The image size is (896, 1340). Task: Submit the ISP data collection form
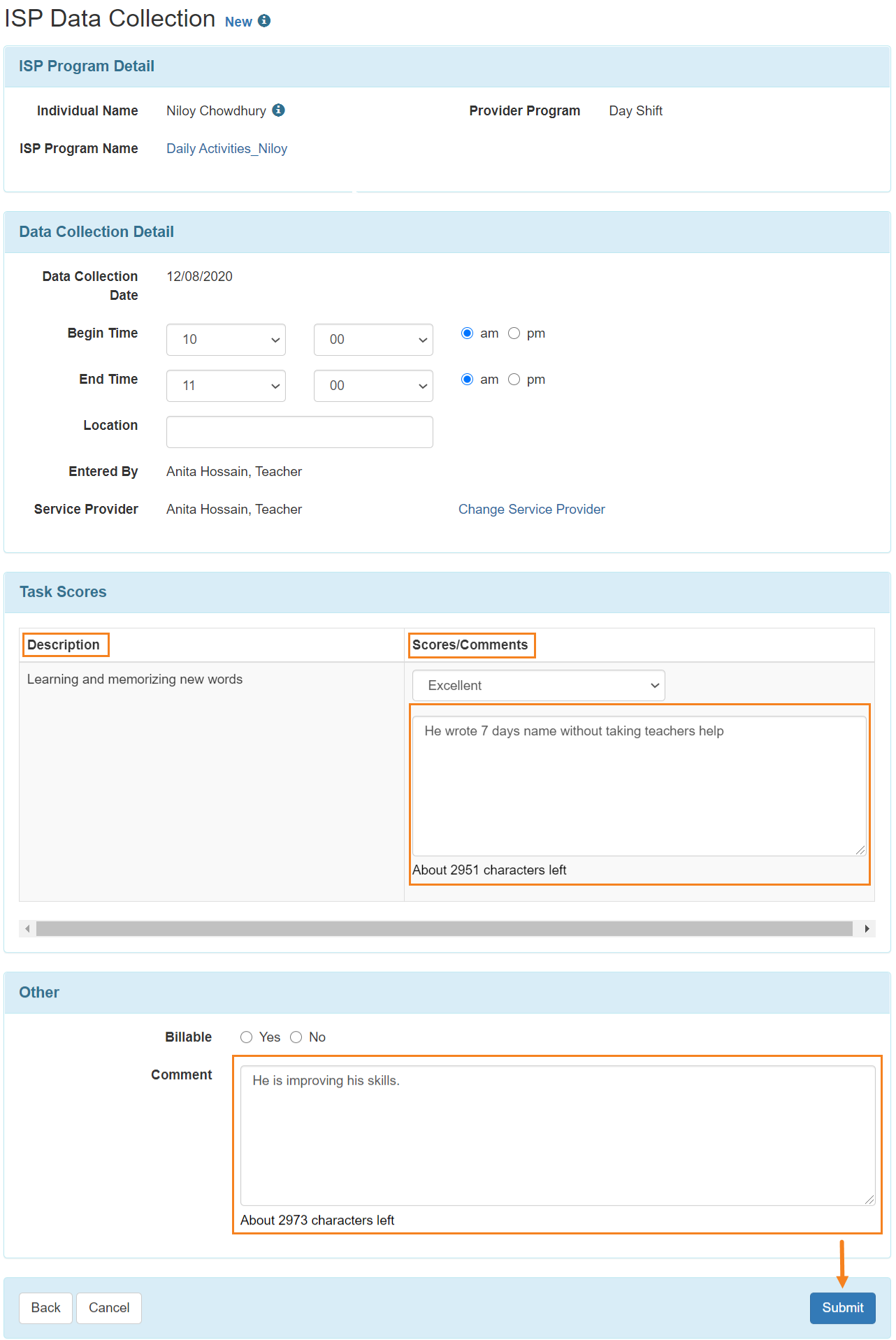(x=842, y=1308)
